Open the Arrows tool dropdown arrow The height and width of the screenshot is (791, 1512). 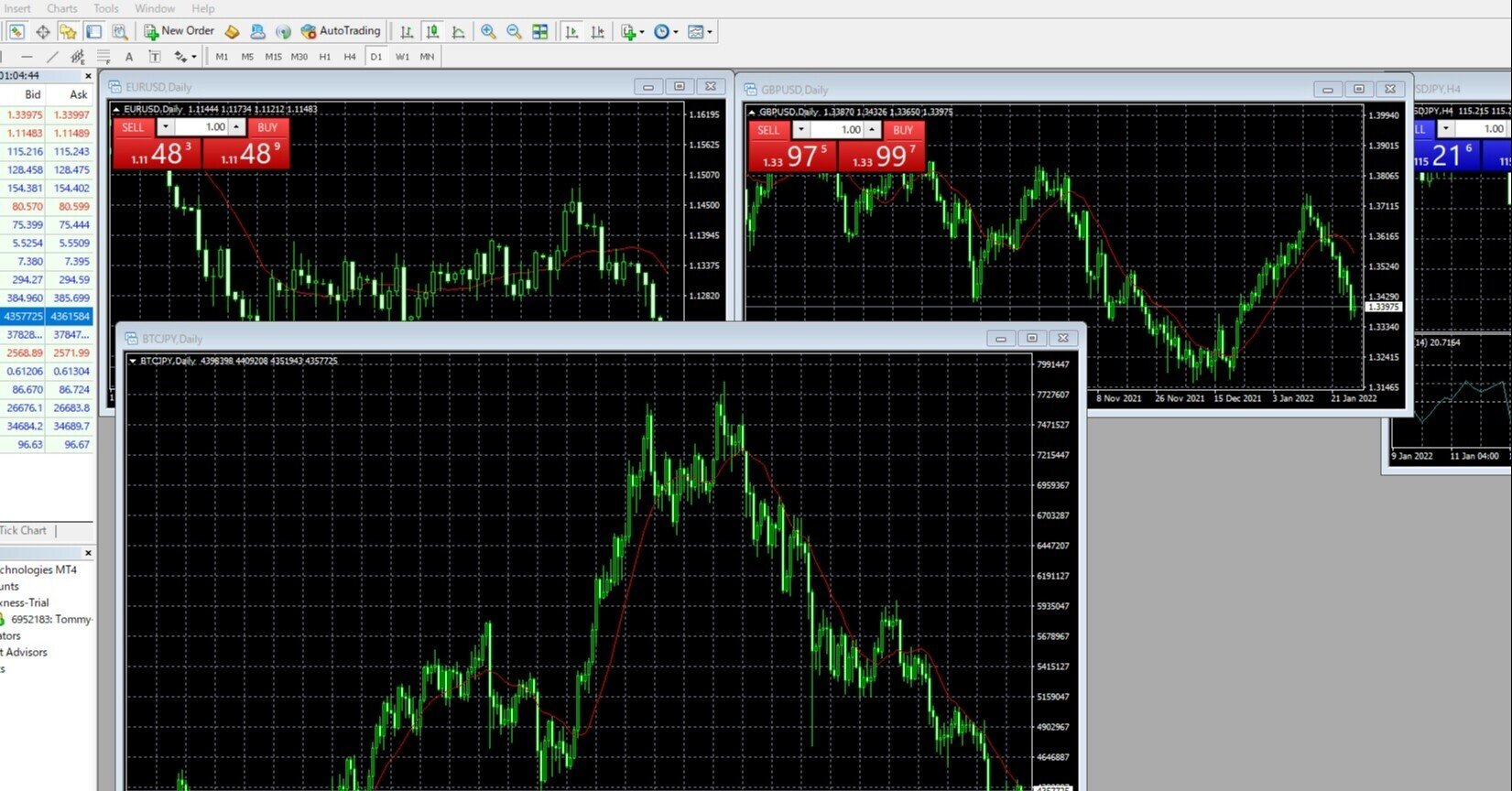(193, 57)
